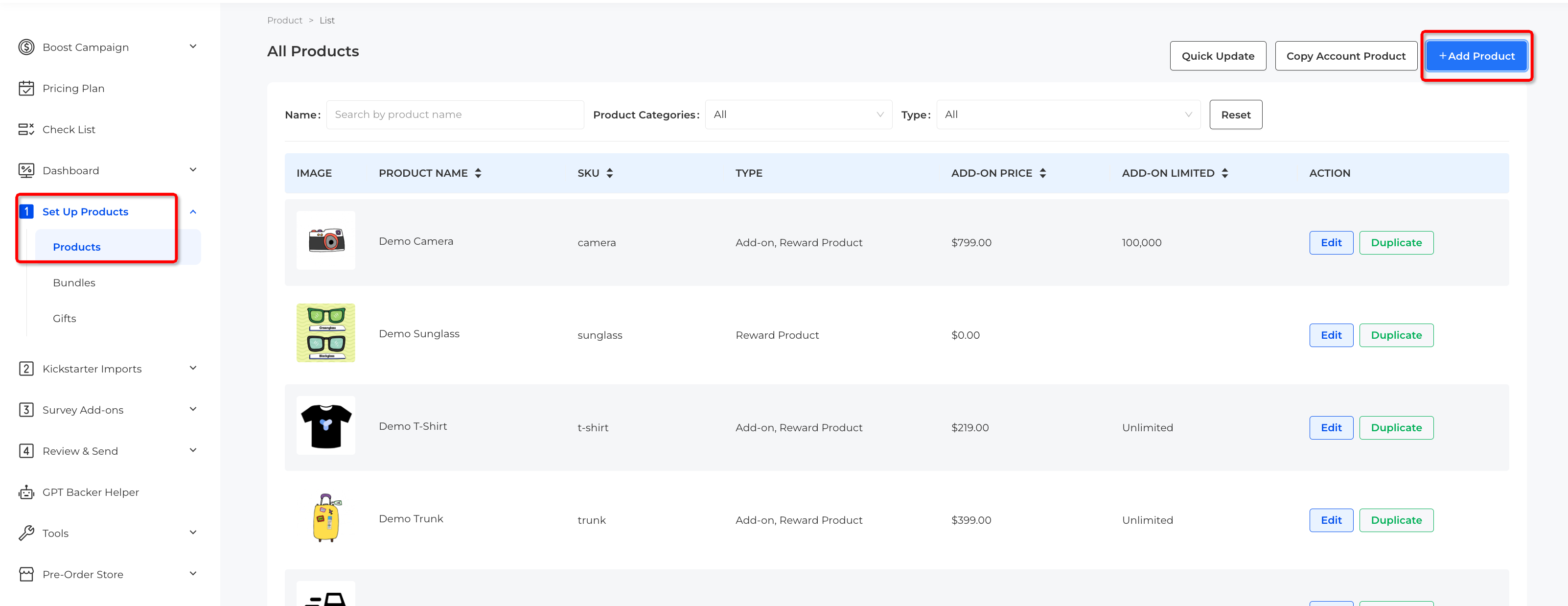Select Check List in sidebar
Screen dimensions: 1568x606
point(69,129)
